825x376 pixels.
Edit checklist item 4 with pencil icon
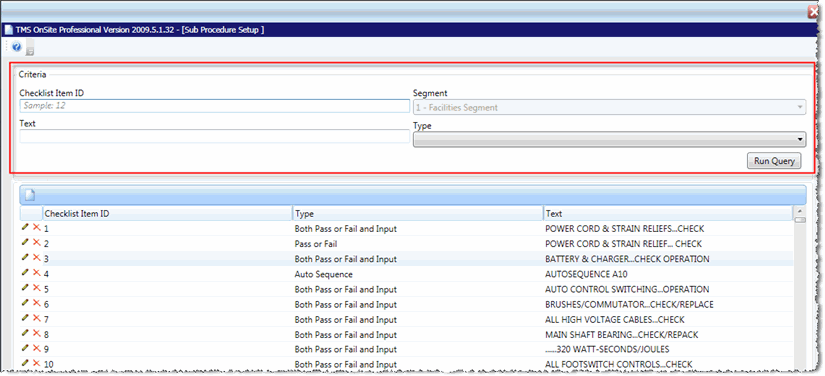pos(25,272)
